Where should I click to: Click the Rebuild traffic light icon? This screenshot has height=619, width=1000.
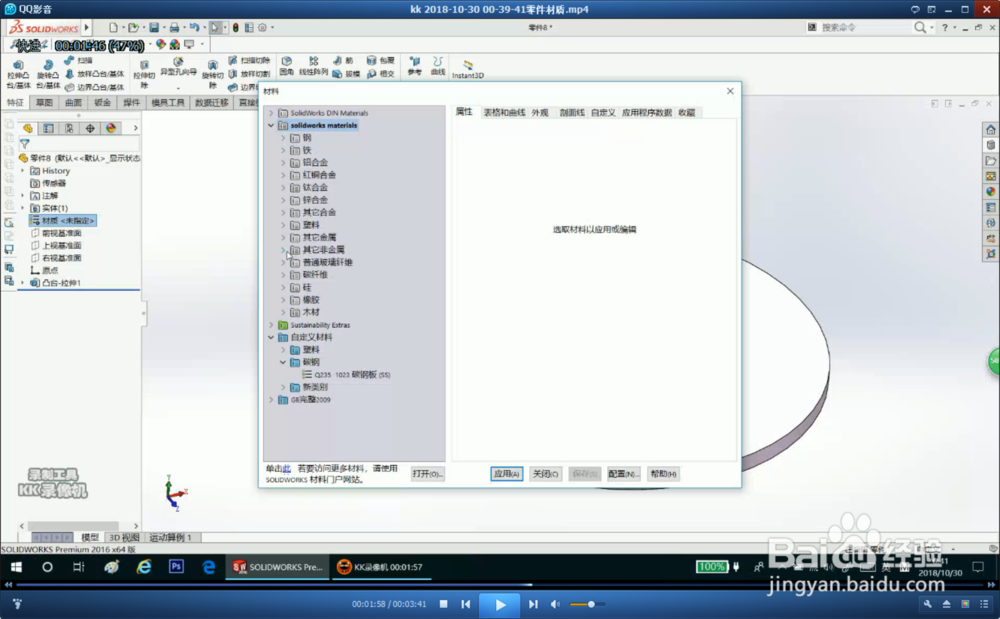tap(235, 27)
